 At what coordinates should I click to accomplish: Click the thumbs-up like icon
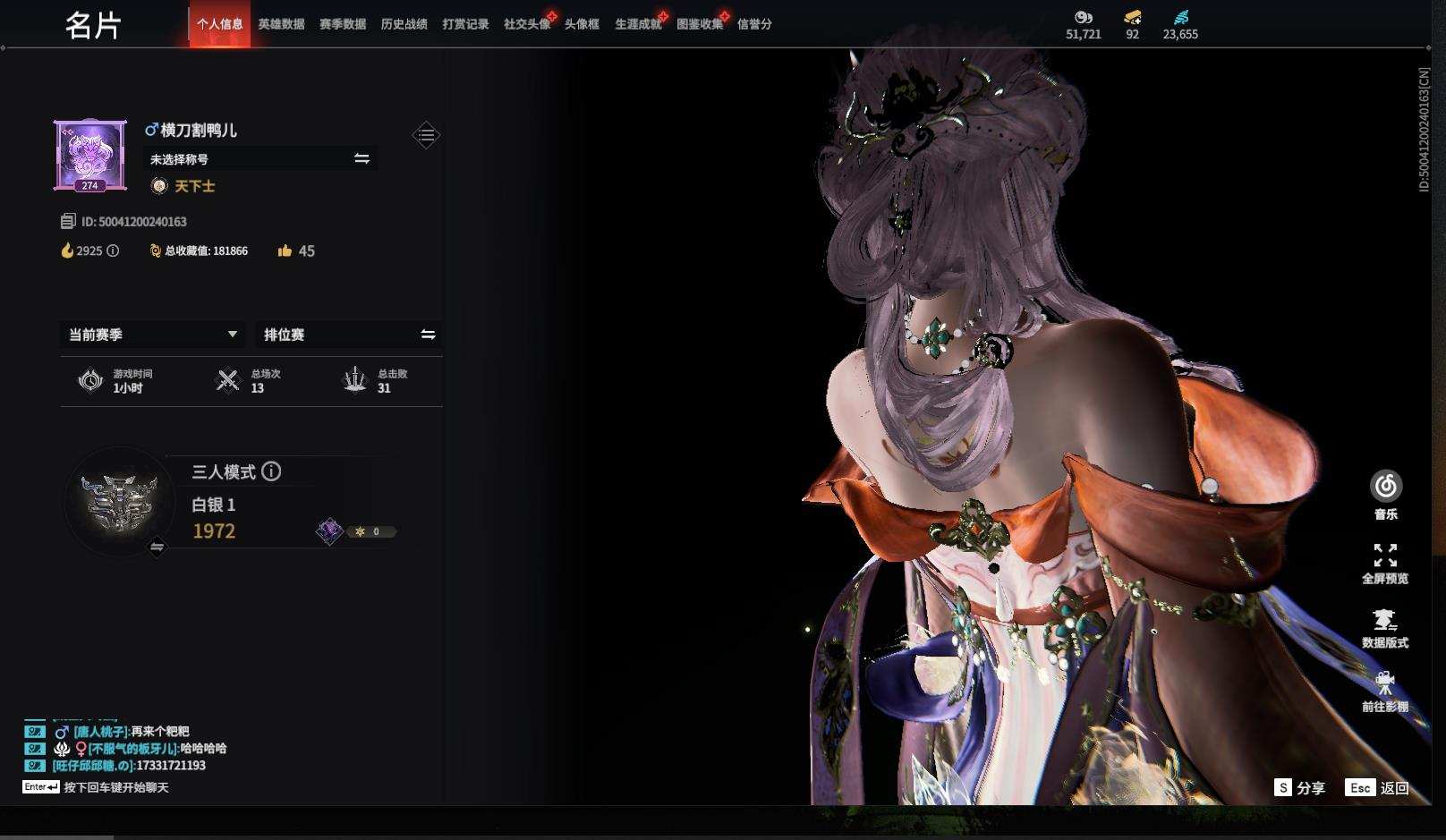pyautogui.click(x=285, y=250)
